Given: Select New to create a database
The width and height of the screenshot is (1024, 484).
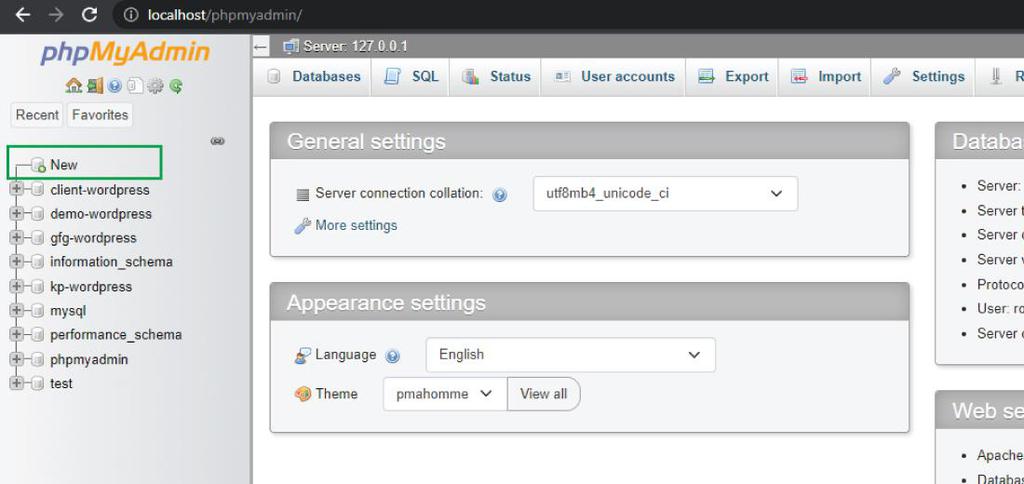Looking at the screenshot, I should coord(63,165).
